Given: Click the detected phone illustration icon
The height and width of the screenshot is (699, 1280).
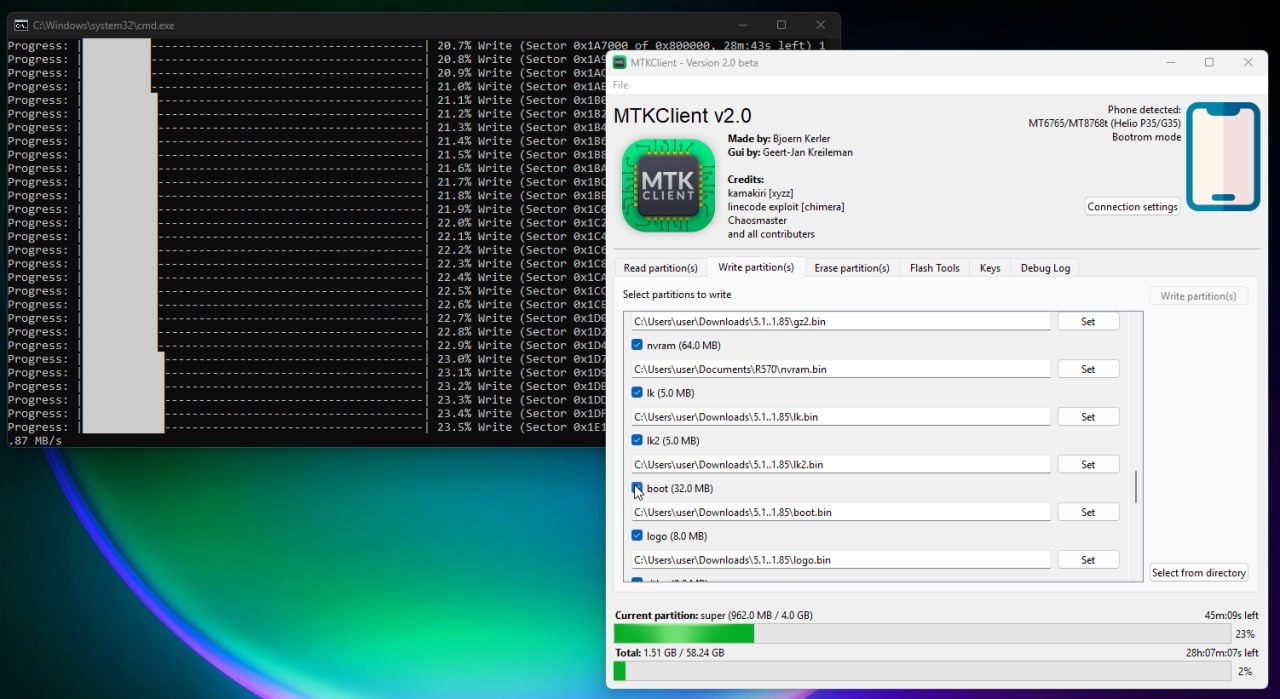Looking at the screenshot, I should click(x=1222, y=157).
